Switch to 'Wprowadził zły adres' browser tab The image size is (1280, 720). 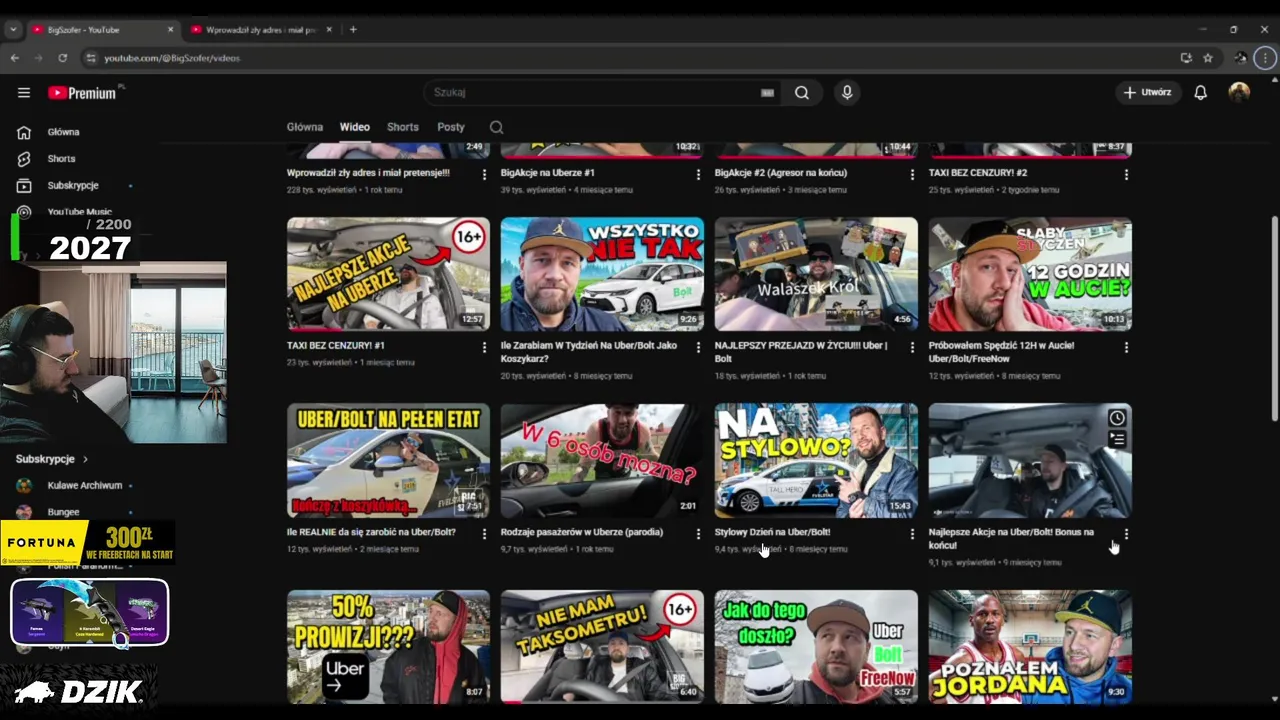(262, 29)
